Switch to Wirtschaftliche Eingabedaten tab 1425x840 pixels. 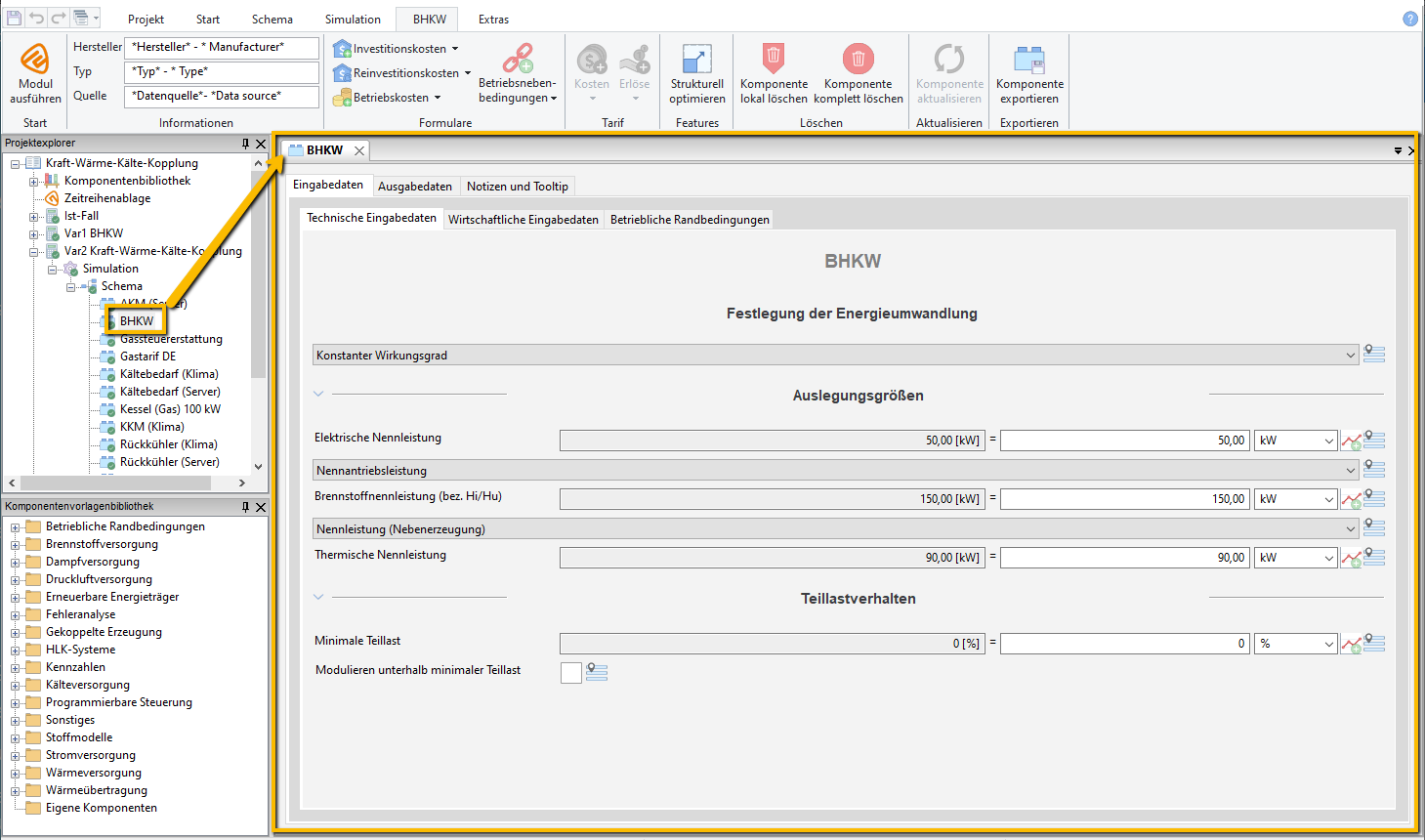(x=523, y=220)
